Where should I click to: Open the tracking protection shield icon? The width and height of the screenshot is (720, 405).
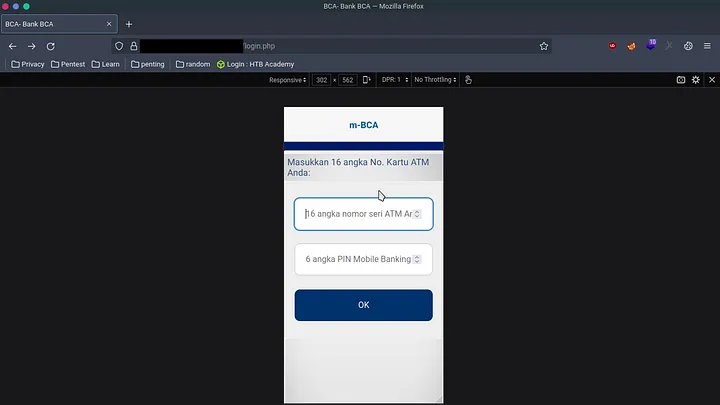point(119,46)
